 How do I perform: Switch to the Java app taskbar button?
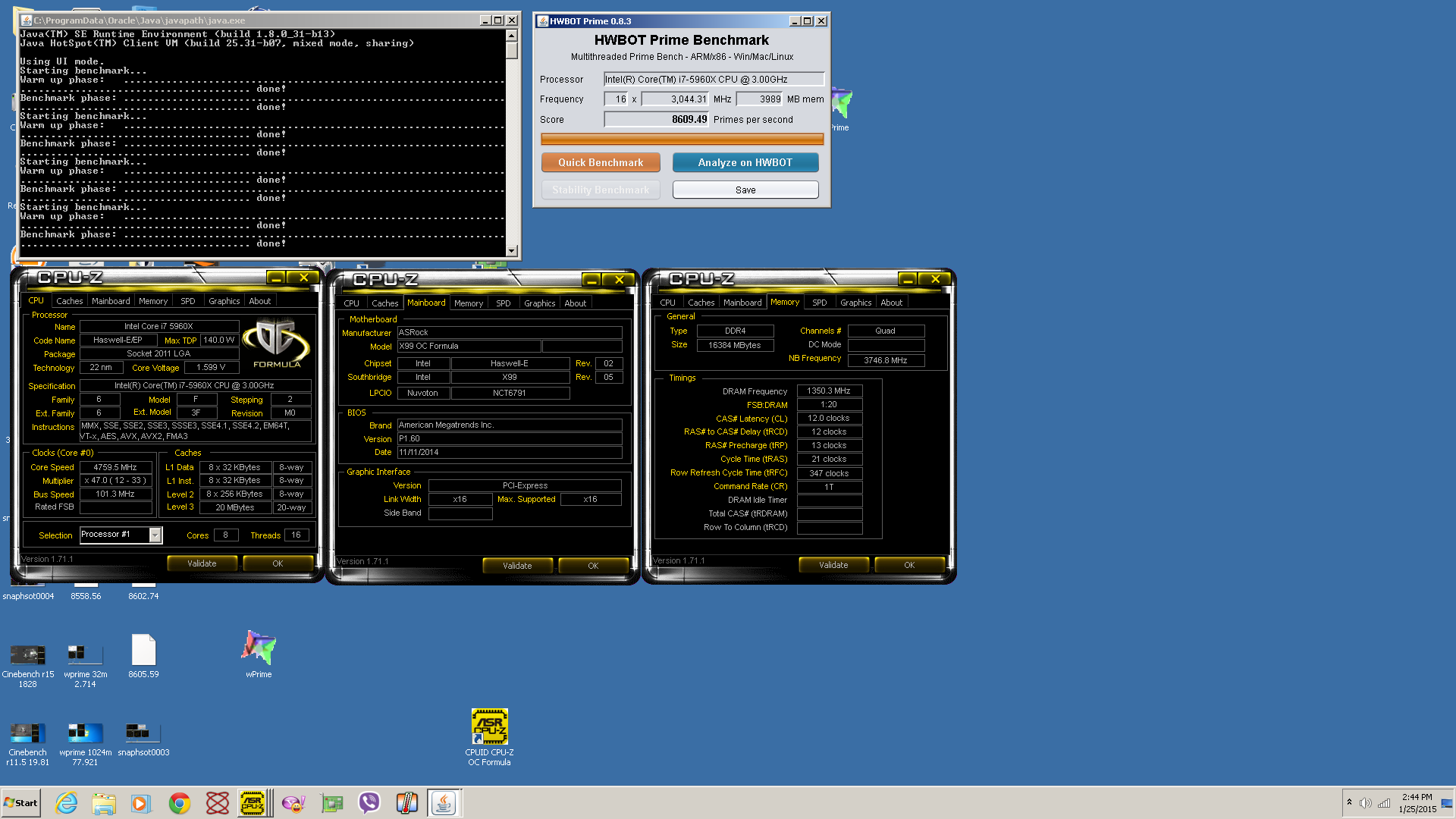(x=444, y=803)
